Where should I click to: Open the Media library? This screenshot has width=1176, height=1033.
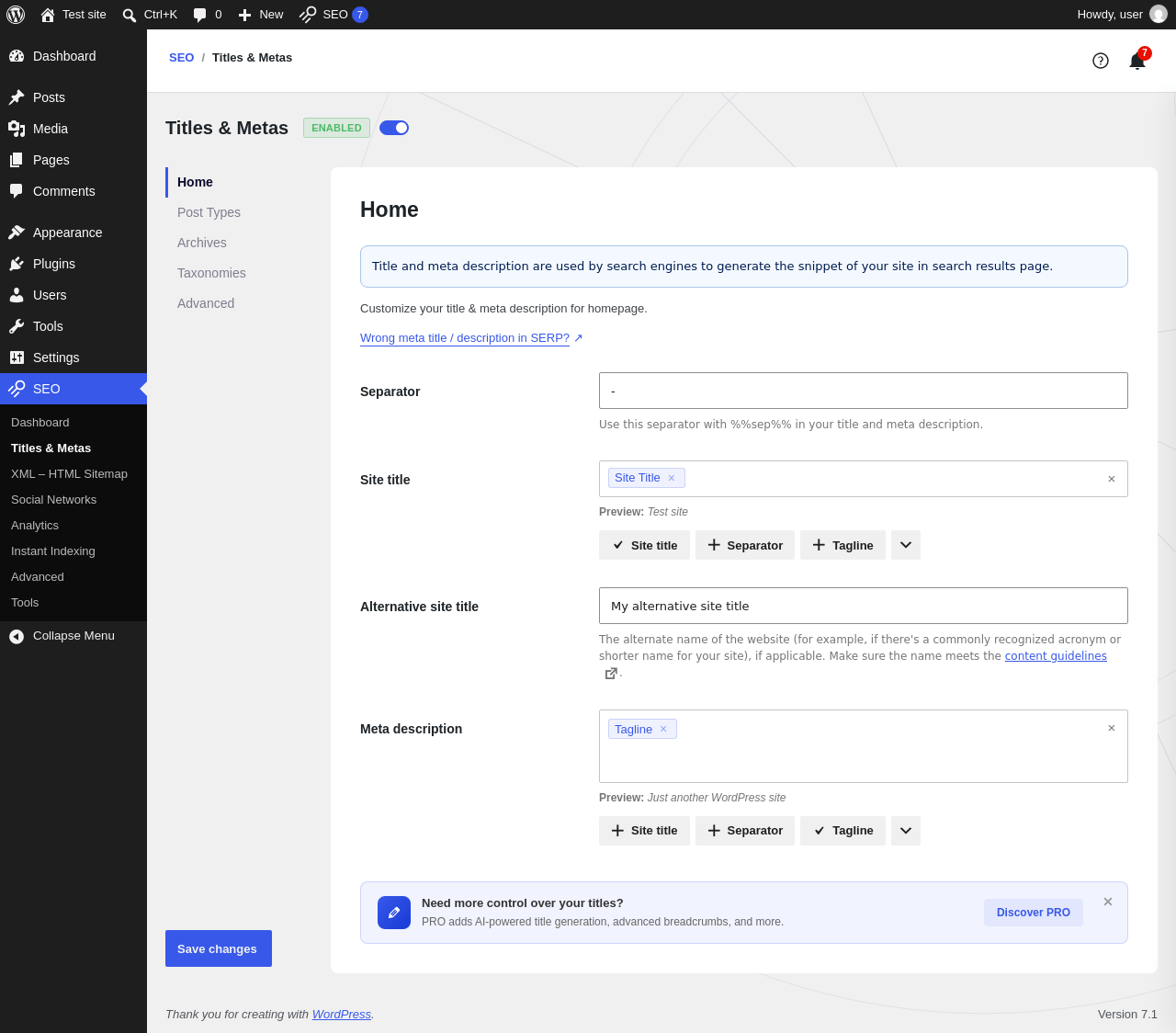(73, 129)
